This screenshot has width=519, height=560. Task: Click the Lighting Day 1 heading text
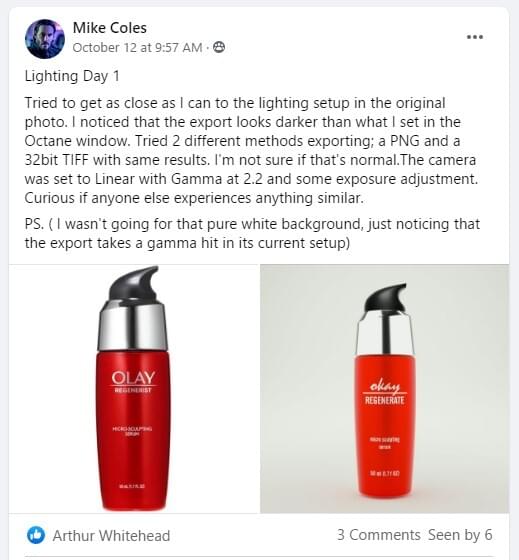click(72, 76)
